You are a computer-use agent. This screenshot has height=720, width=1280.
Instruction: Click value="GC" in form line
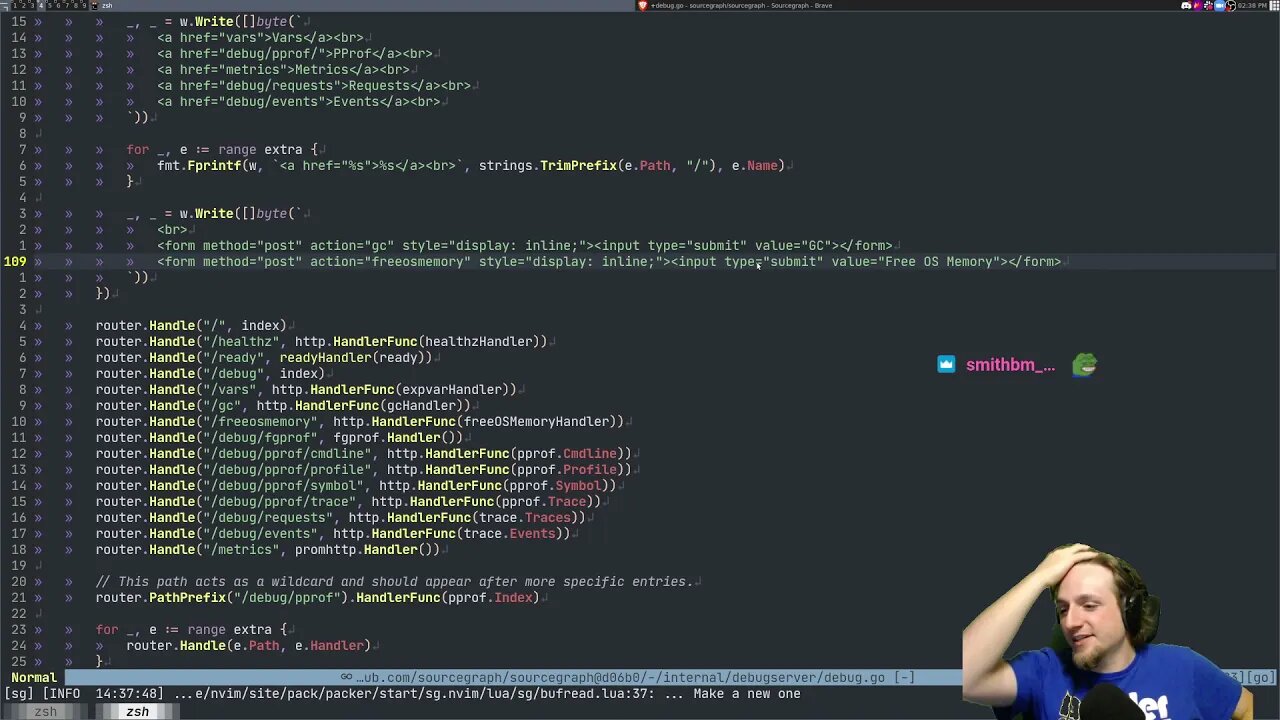coord(793,245)
